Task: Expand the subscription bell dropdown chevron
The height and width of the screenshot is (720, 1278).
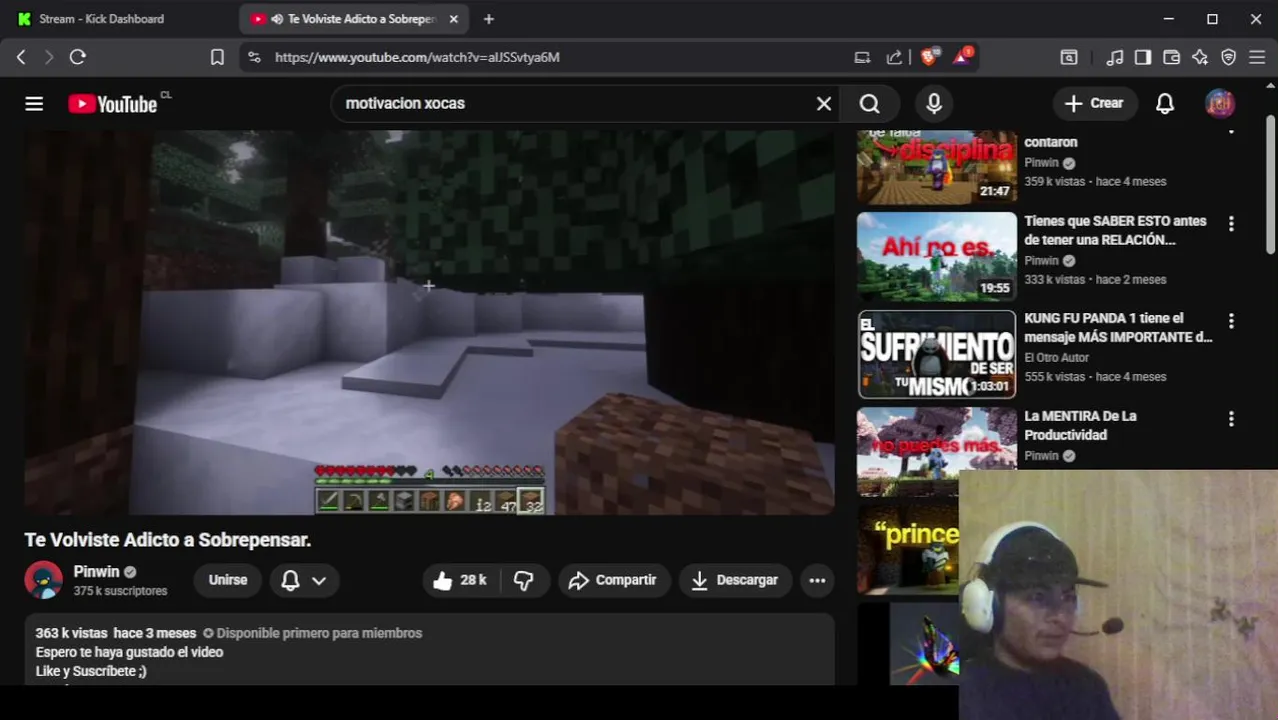Action: (x=319, y=580)
